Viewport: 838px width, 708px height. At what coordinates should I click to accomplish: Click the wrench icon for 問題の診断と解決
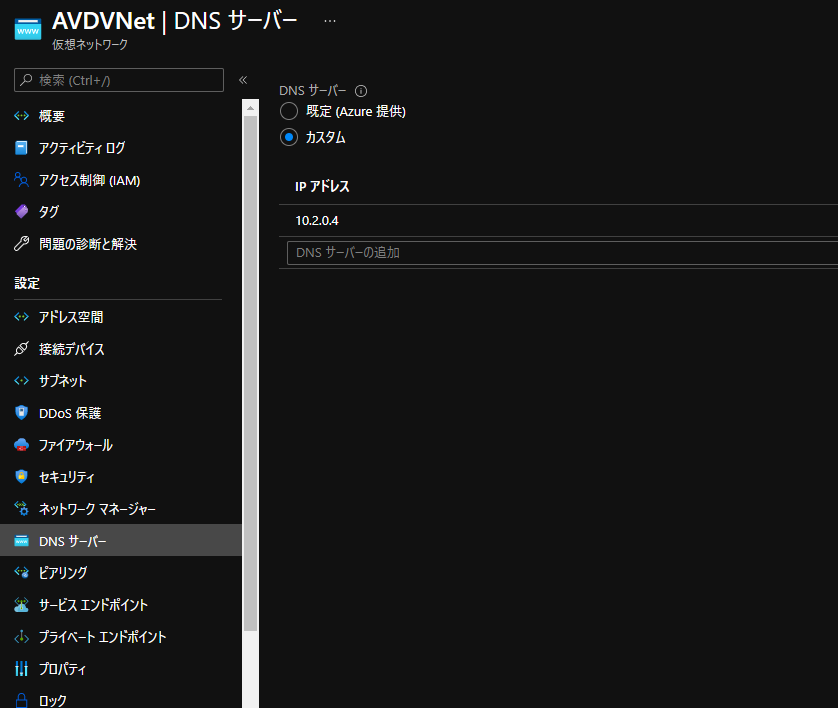point(21,244)
